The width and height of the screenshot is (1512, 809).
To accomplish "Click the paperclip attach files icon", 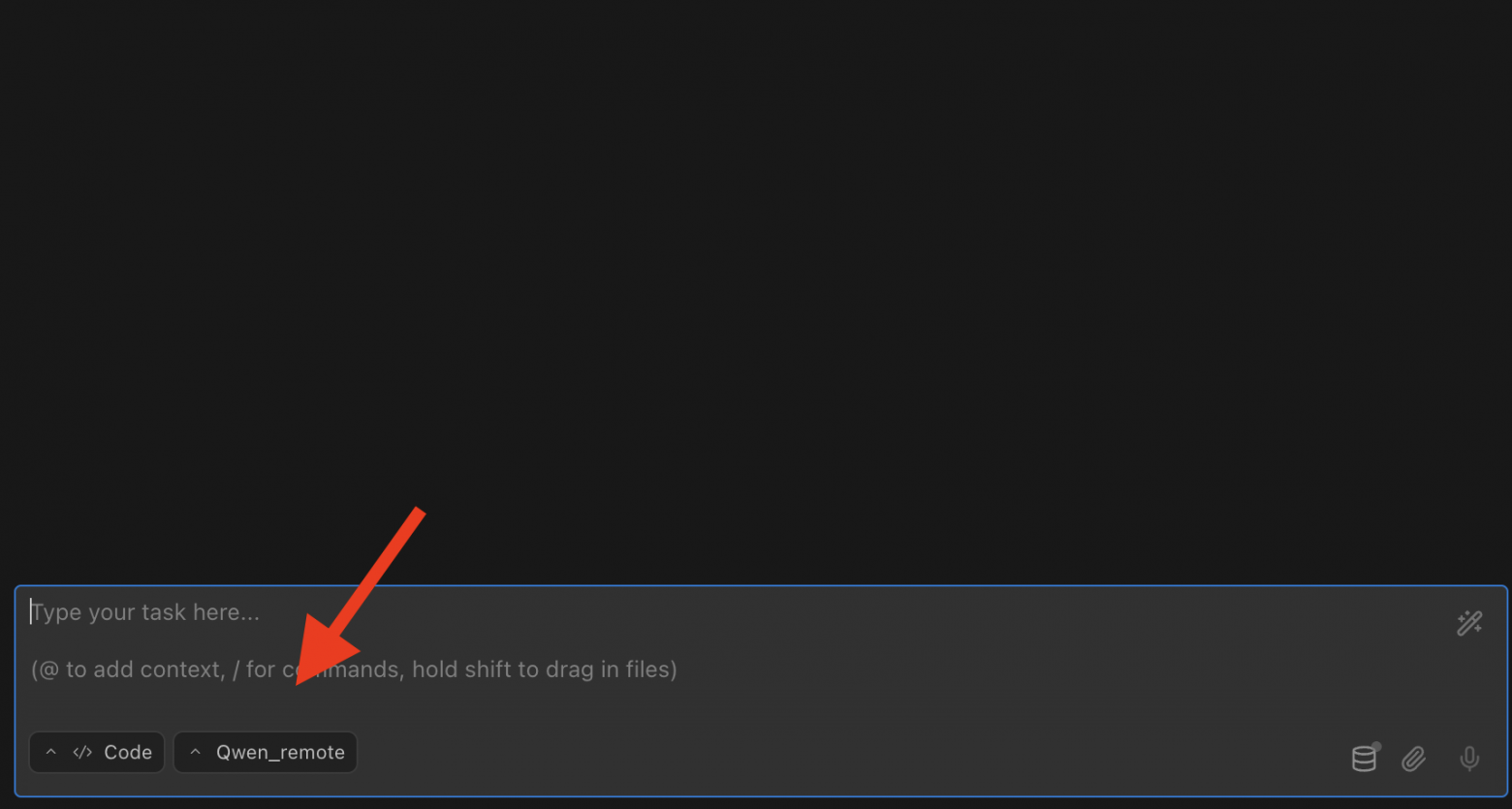I will click(x=1414, y=759).
